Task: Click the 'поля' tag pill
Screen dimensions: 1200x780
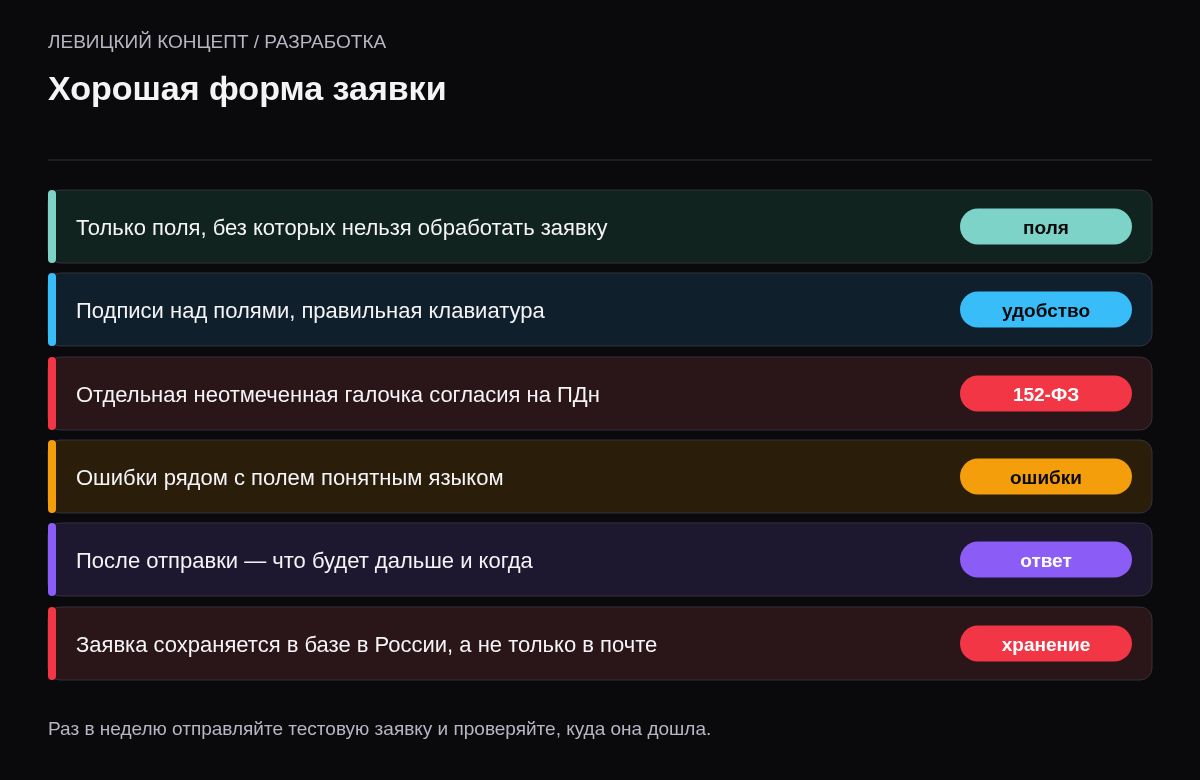Action: click(x=1046, y=227)
